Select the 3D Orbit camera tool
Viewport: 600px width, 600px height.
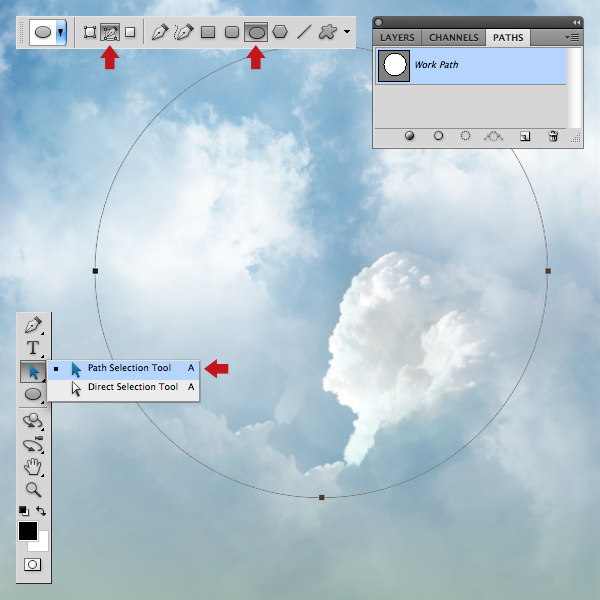tap(33, 444)
